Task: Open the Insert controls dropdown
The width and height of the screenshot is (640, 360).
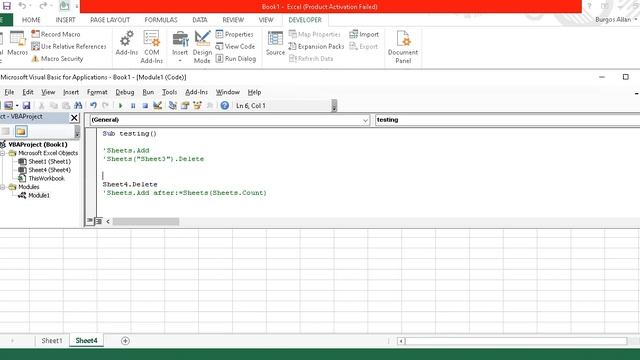Action: click(180, 47)
